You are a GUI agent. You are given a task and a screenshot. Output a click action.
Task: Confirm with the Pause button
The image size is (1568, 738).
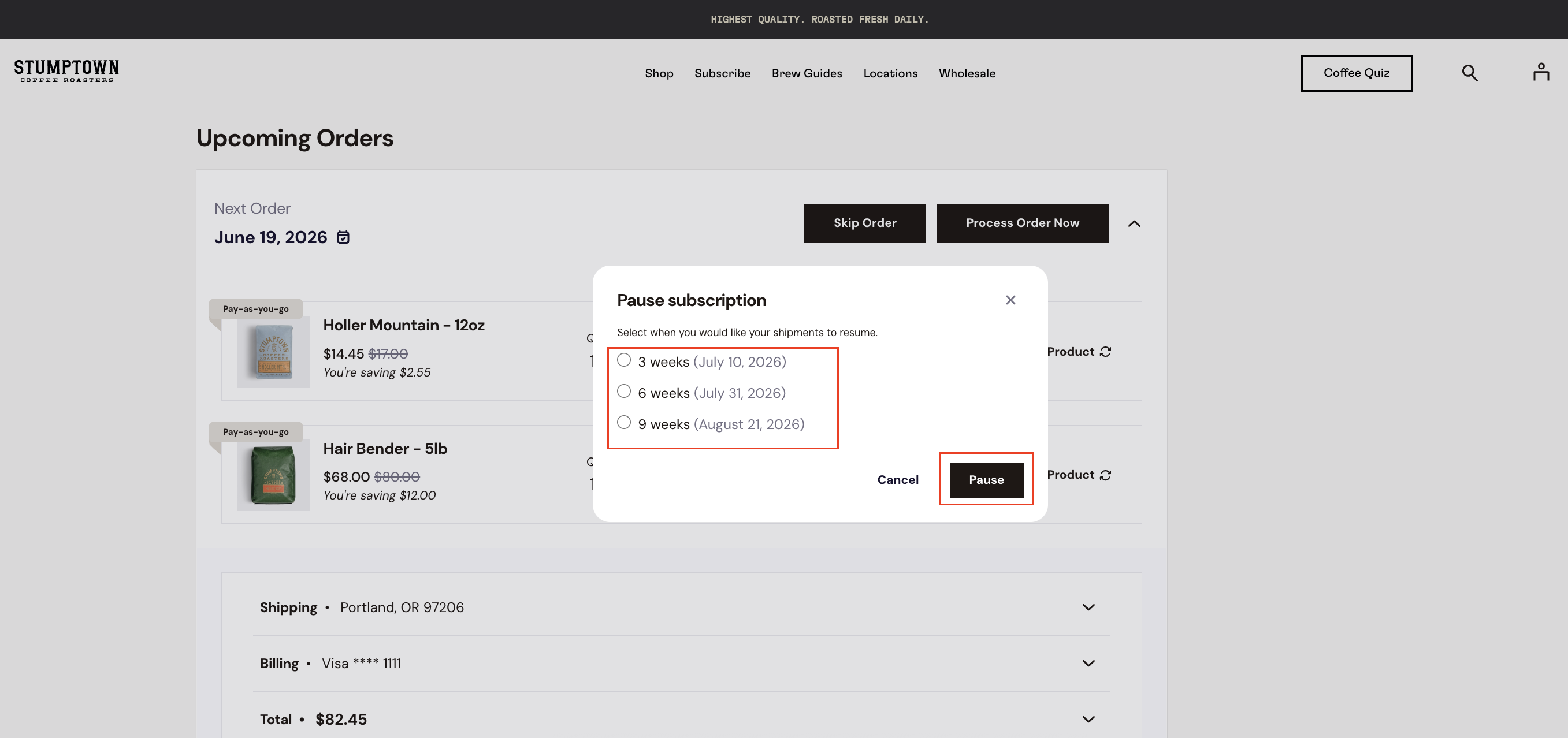987,480
